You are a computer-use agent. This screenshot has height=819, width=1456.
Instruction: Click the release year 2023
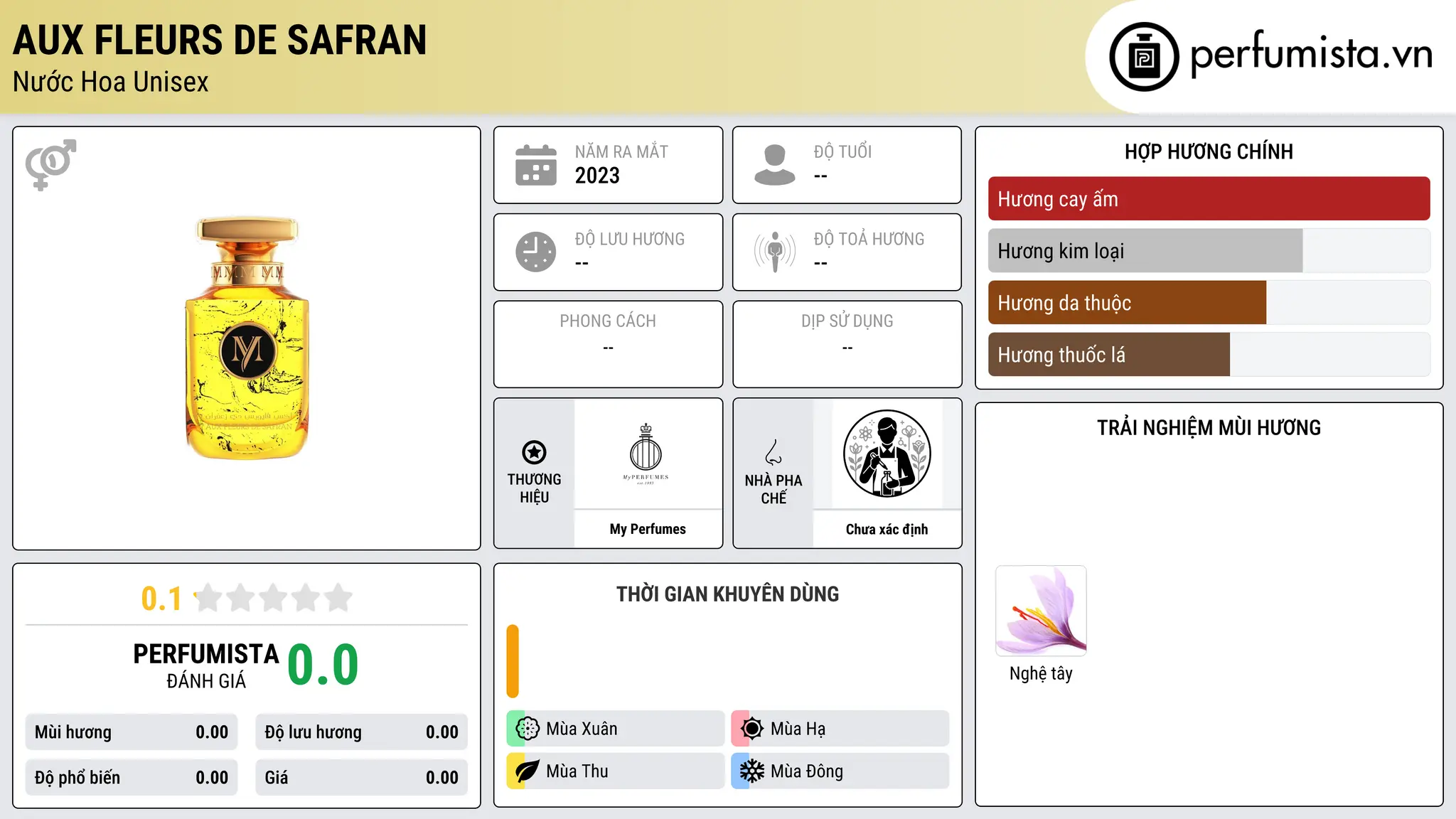597,176
